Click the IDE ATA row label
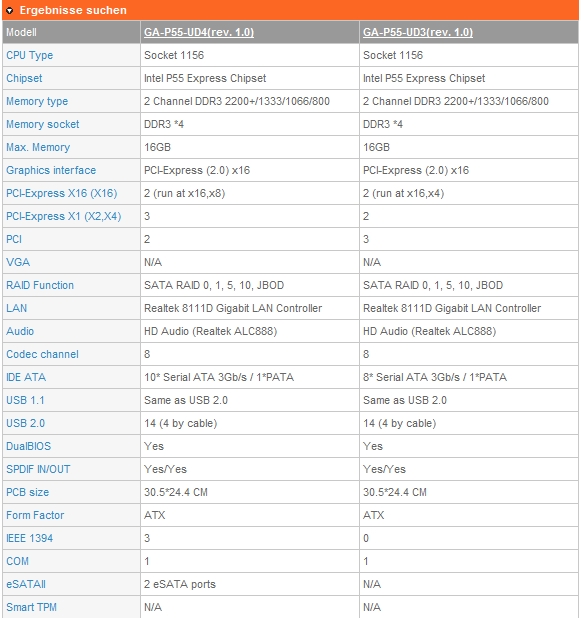The image size is (581, 618). pyautogui.click(x=26, y=377)
